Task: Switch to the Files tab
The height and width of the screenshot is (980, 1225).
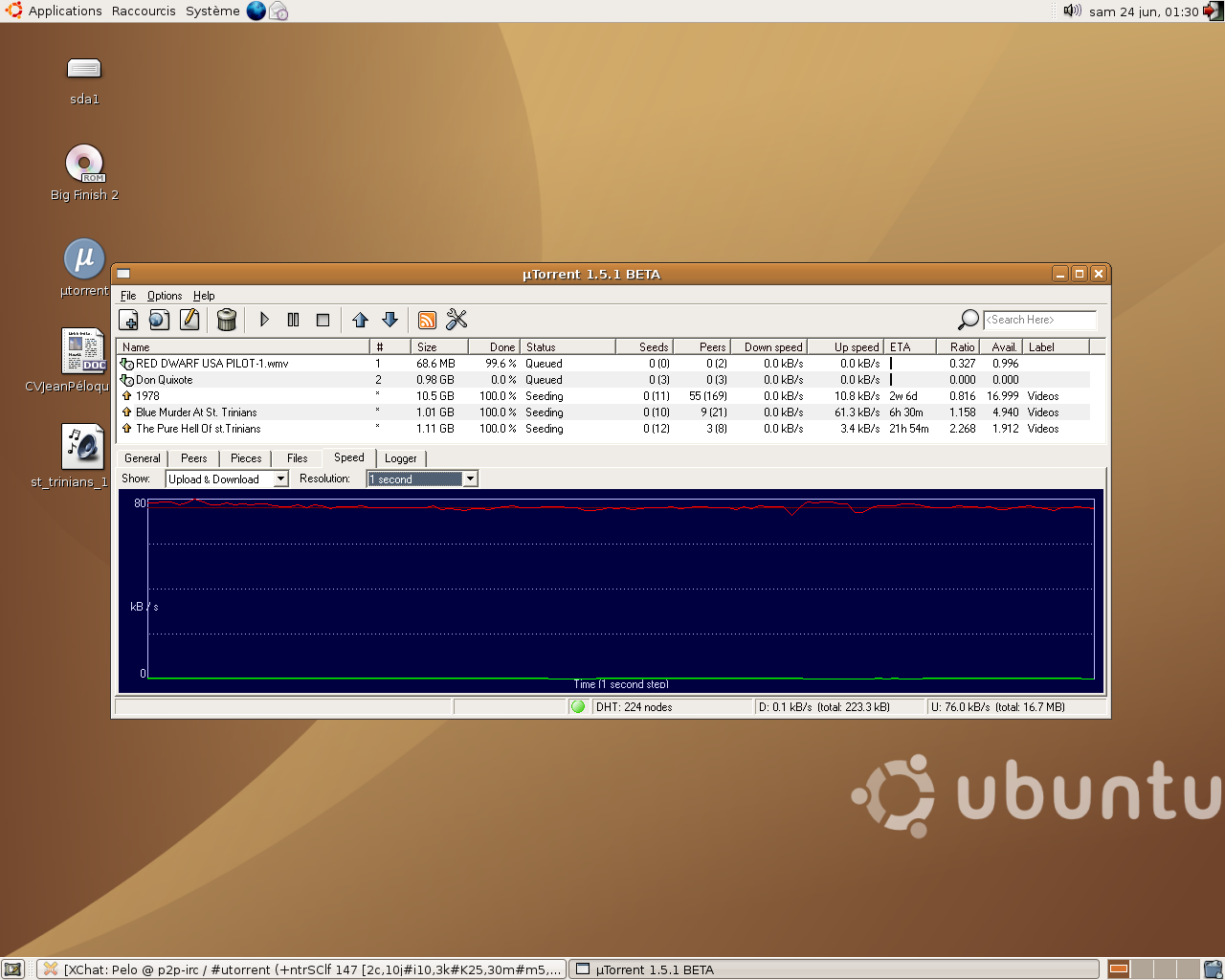Action: coord(298,458)
